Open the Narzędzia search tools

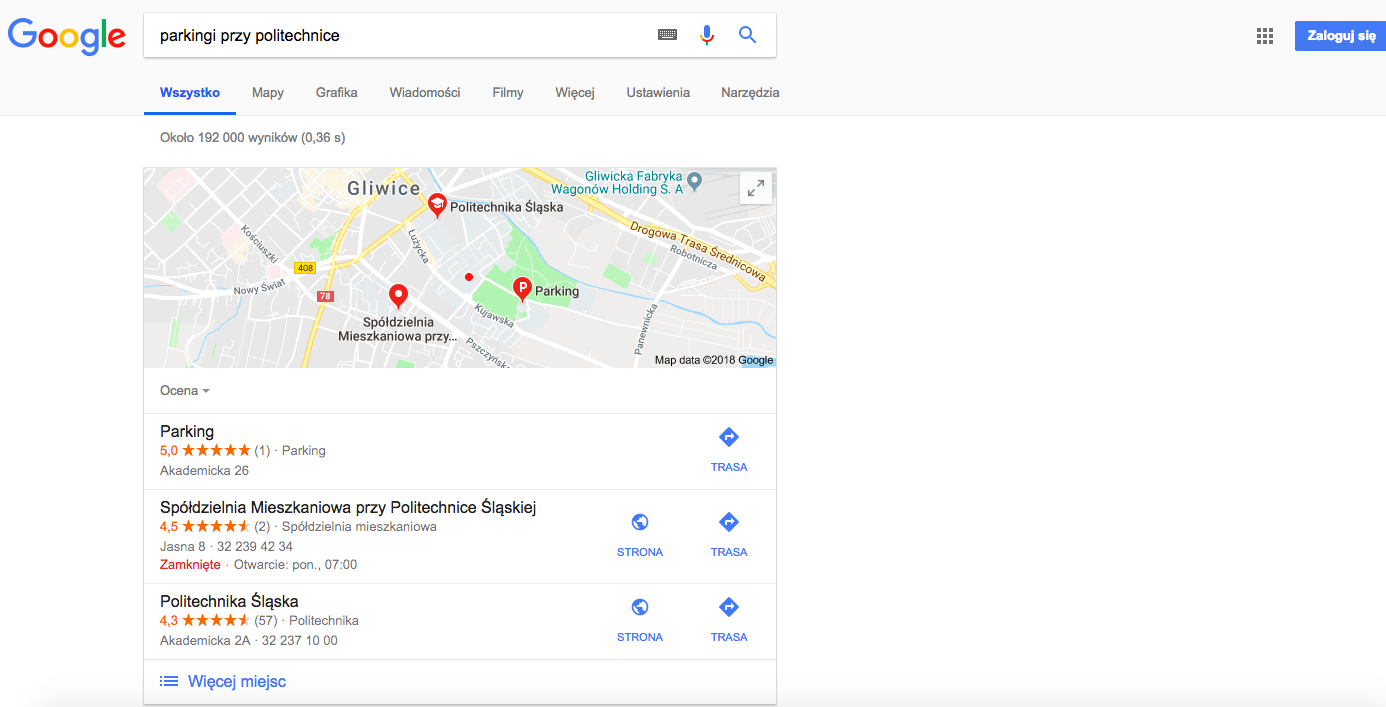[x=750, y=93]
